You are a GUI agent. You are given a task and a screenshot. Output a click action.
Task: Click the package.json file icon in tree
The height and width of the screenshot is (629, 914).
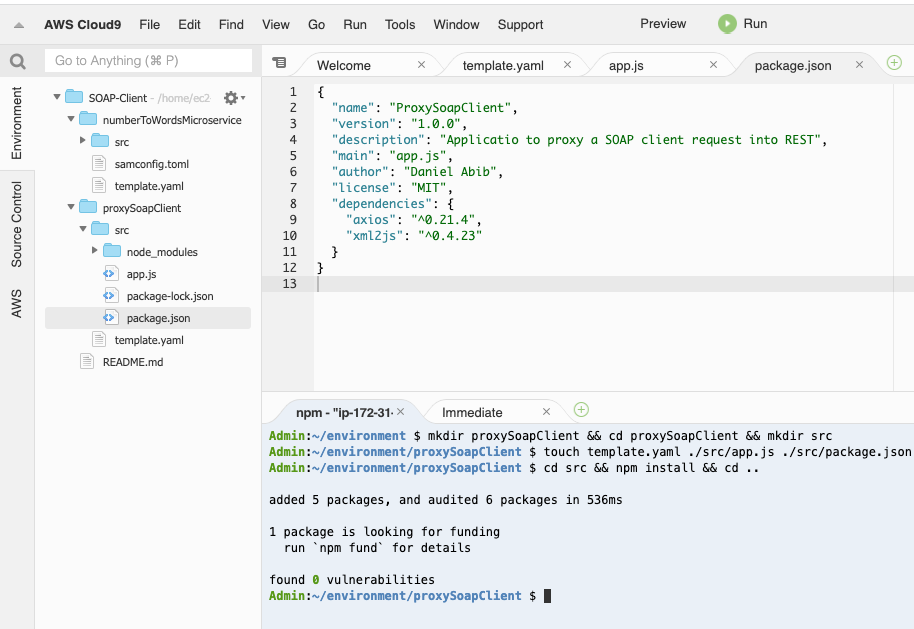click(111, 318)
